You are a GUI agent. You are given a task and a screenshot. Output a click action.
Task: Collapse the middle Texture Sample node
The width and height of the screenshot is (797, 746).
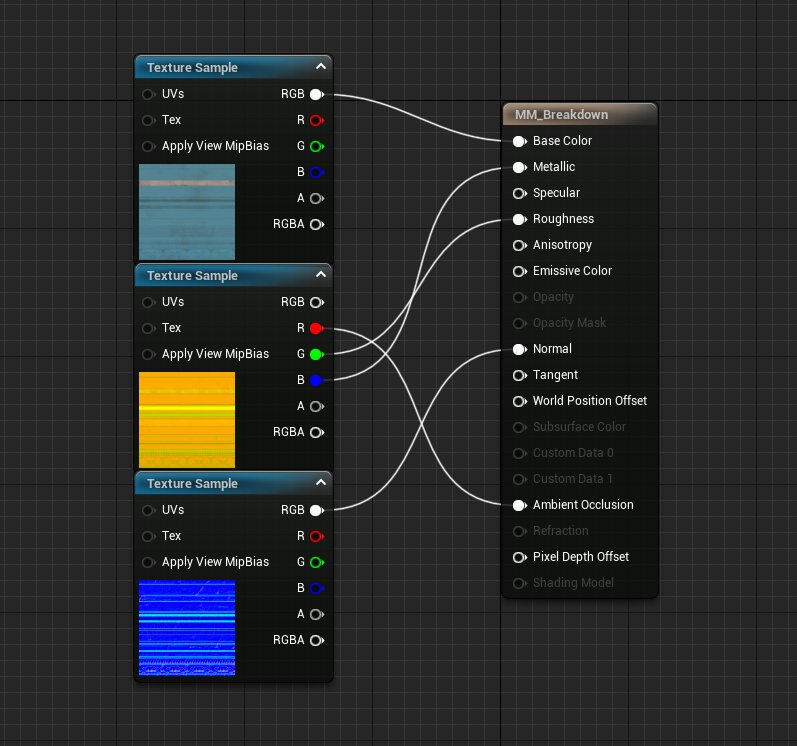click(321, 274)
